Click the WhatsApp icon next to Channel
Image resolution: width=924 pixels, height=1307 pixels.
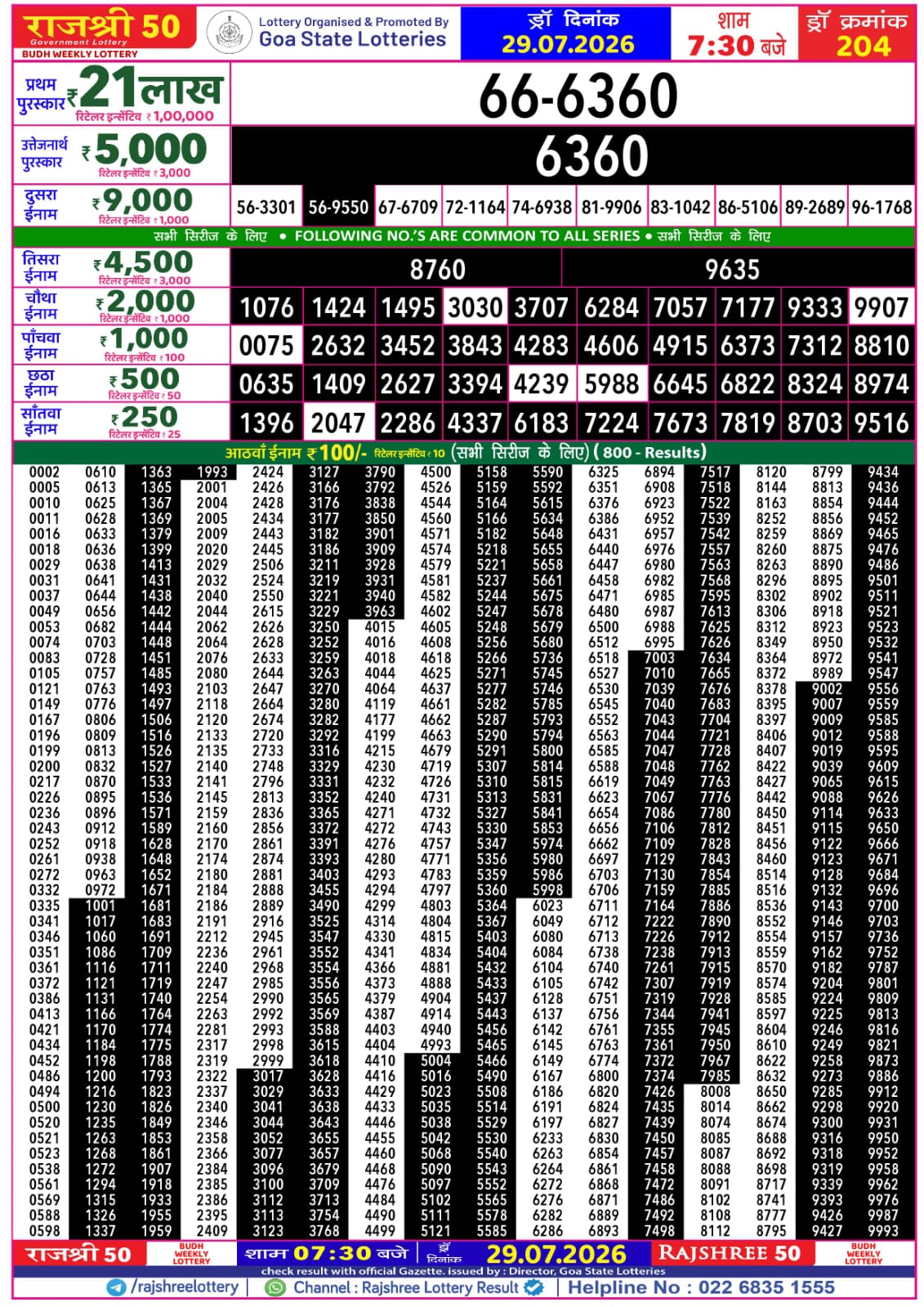pyautogui.click(x=276, y=1287)
